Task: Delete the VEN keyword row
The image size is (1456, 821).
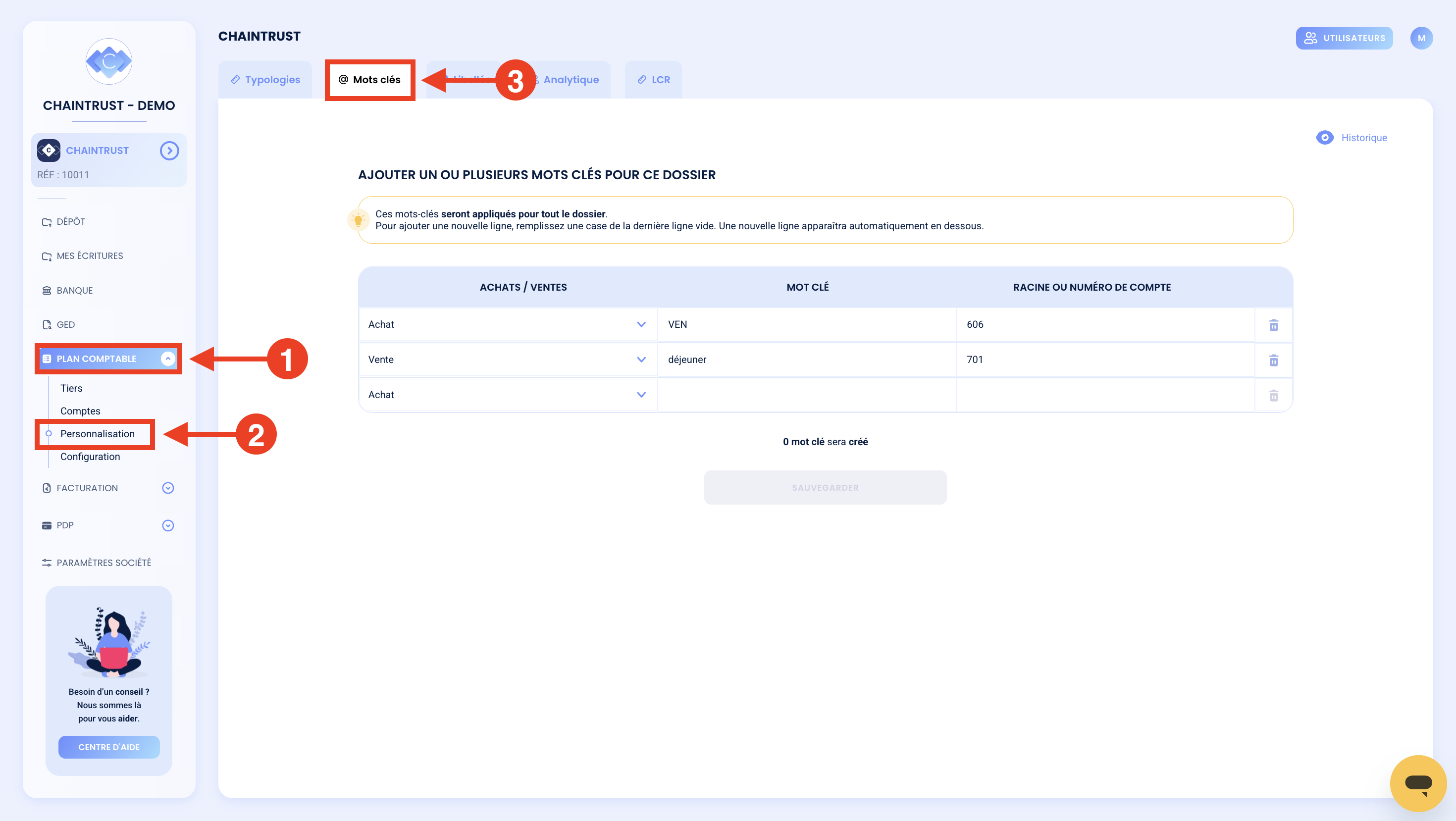Action: [1273, 325]
